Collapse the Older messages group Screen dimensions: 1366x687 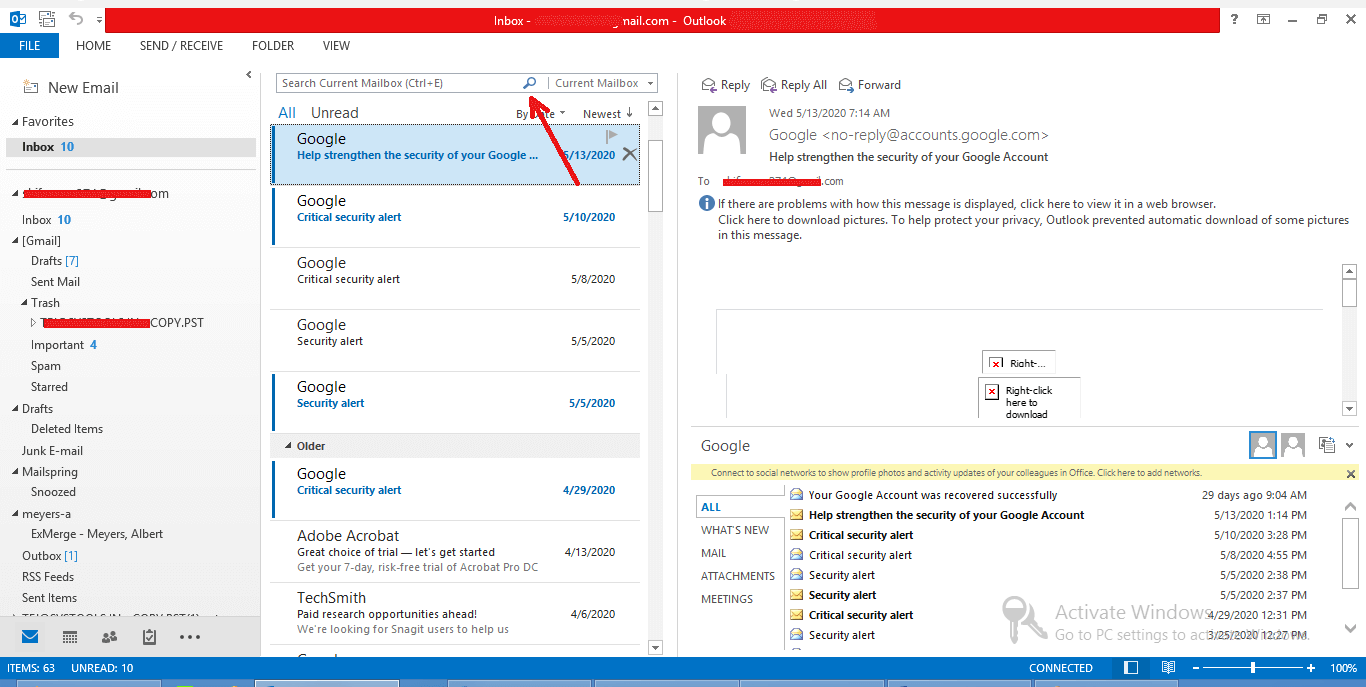click(288, 446)
